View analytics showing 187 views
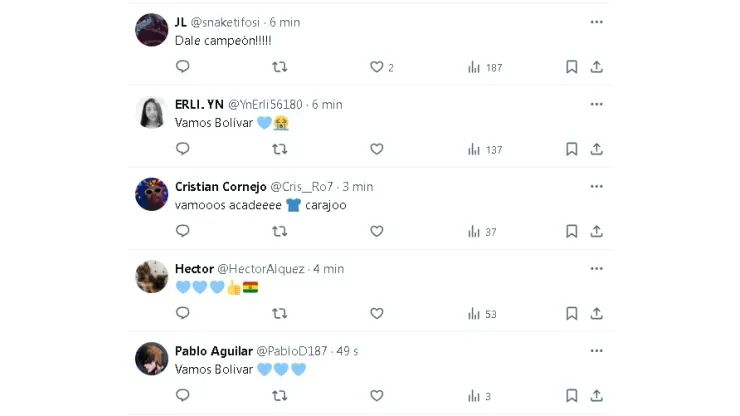This screenshot has height=416, width=740. click(x=484, y=67)
